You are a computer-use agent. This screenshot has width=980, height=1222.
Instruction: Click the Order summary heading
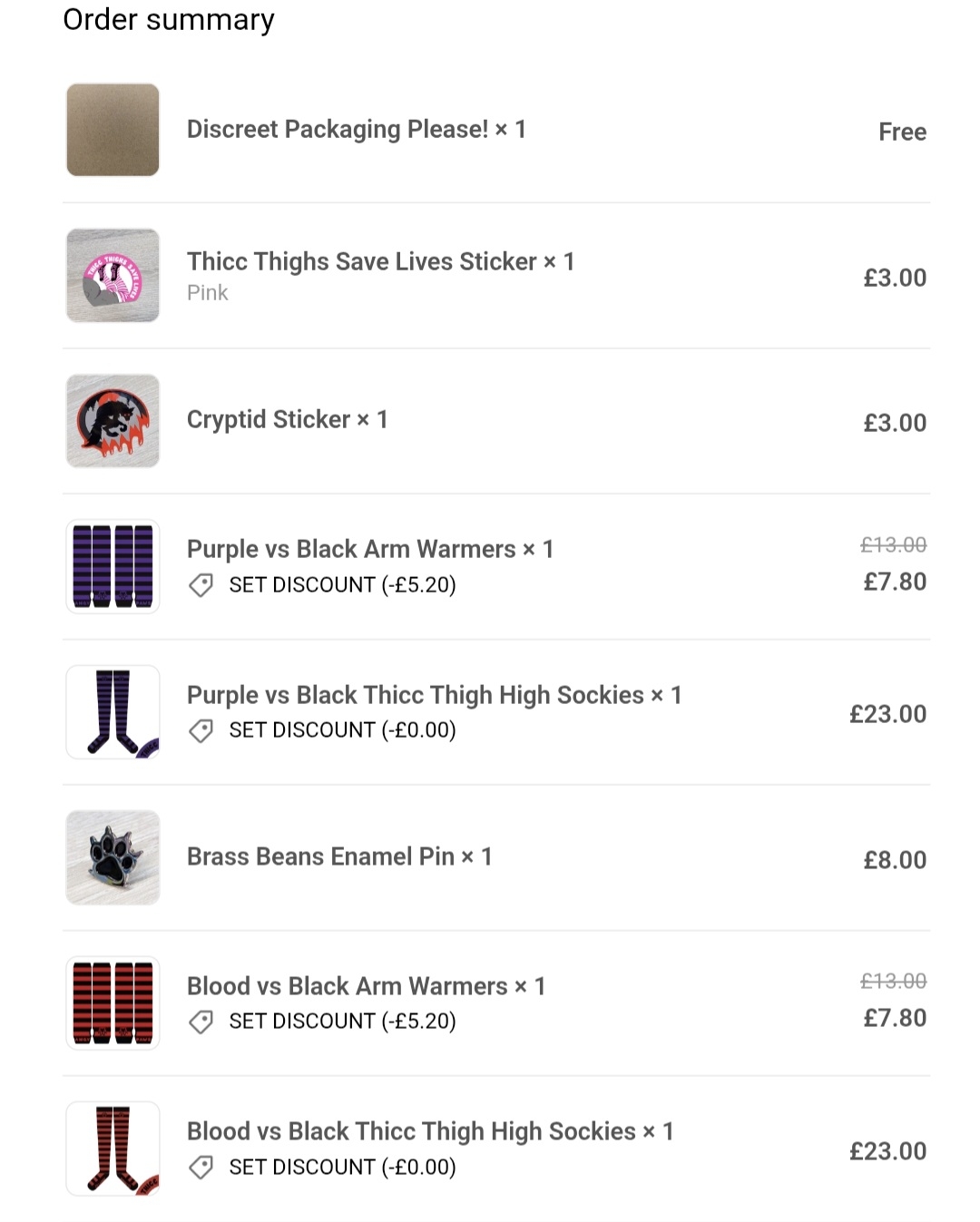coord(169,20)
